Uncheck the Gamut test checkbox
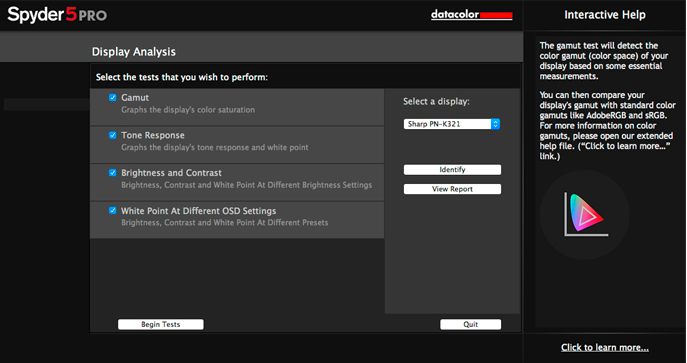Screen dimensions: 687x363 pyautogui.click(x=113, y=97)
